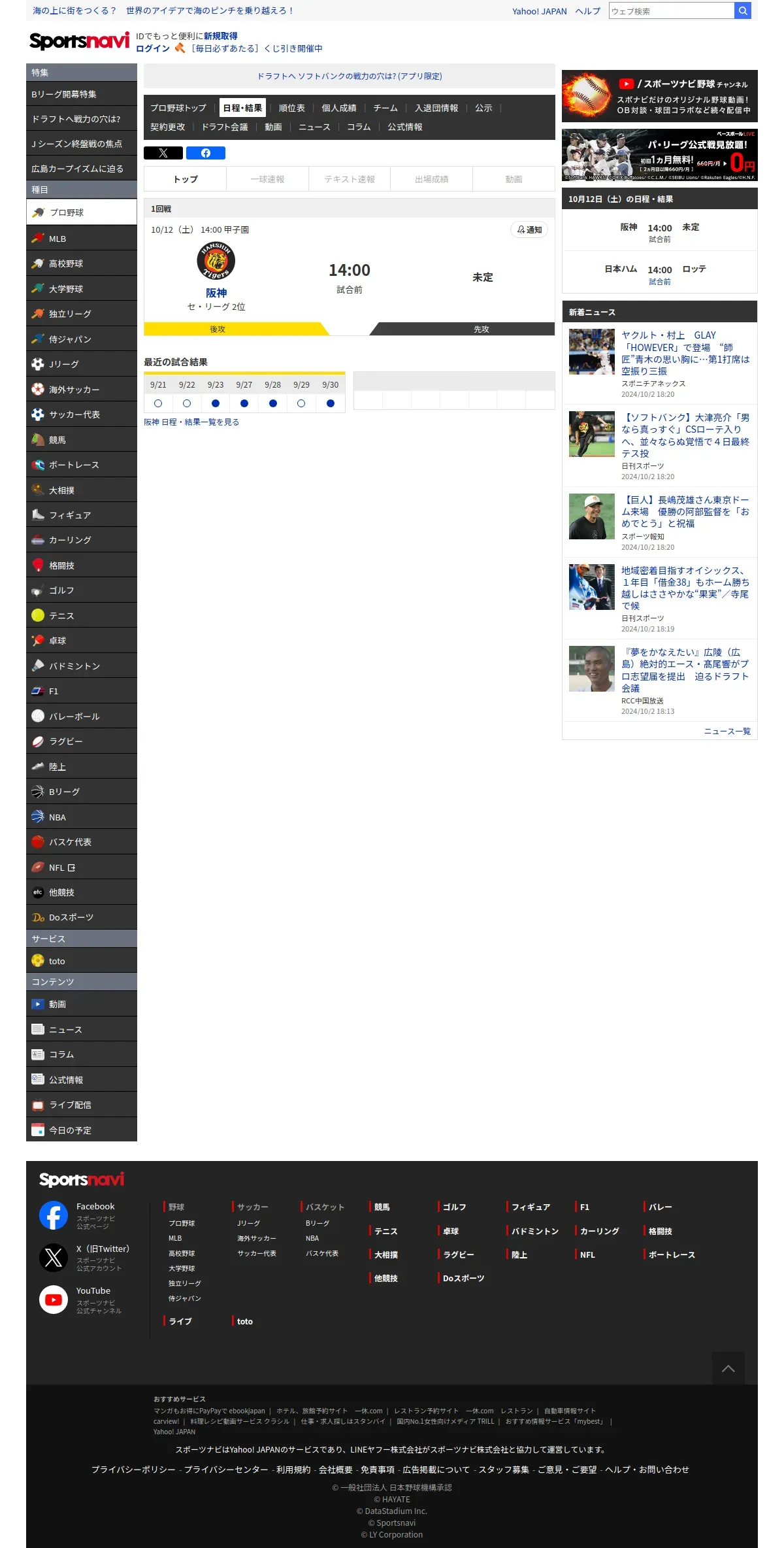Open 契約更改 navigation item
The height and width of the screenshot is (1548, 784).
(168, 127)
